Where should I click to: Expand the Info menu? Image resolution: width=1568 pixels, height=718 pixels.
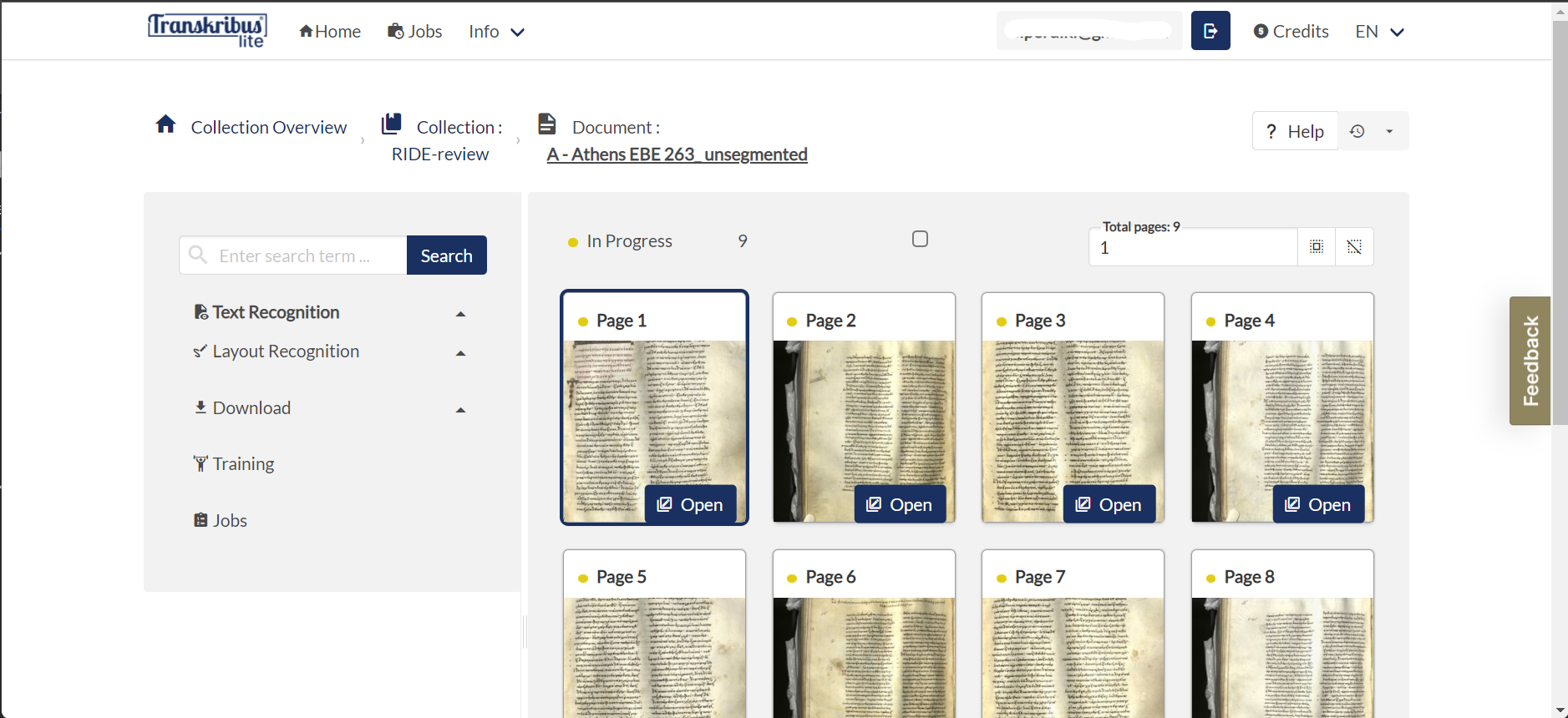point(496,32)
